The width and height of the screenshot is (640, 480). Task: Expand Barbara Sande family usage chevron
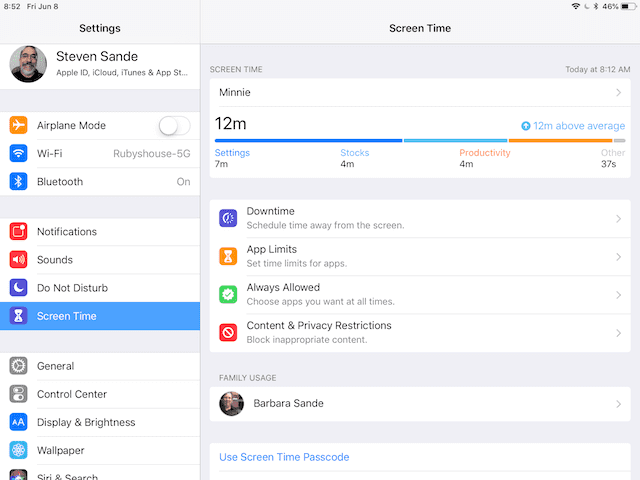pyautogui.click(x=619, y=404)
